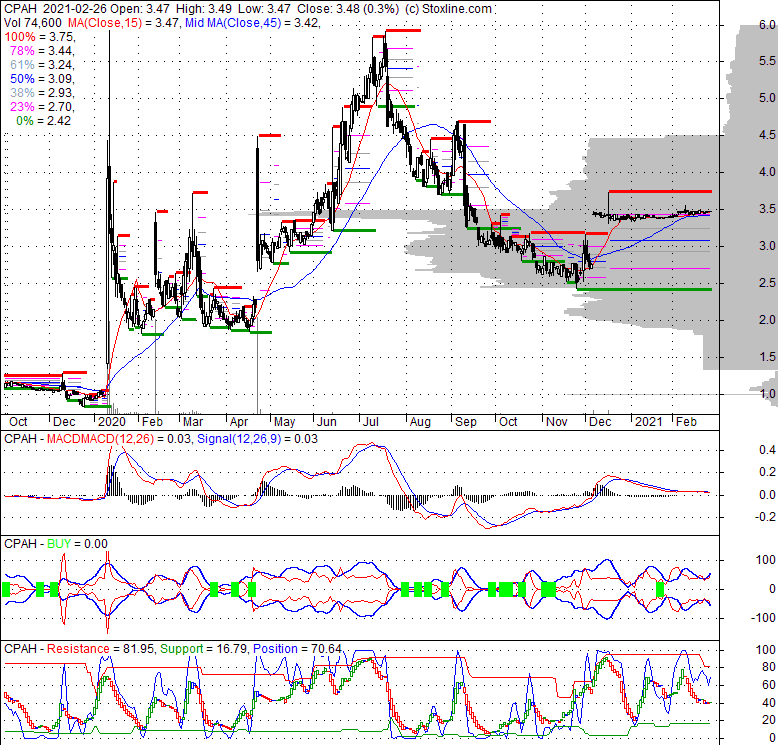Screen dimensions: 780x745
Task: Click the 1.0 price axis label
Action: (x=767, y=394)
